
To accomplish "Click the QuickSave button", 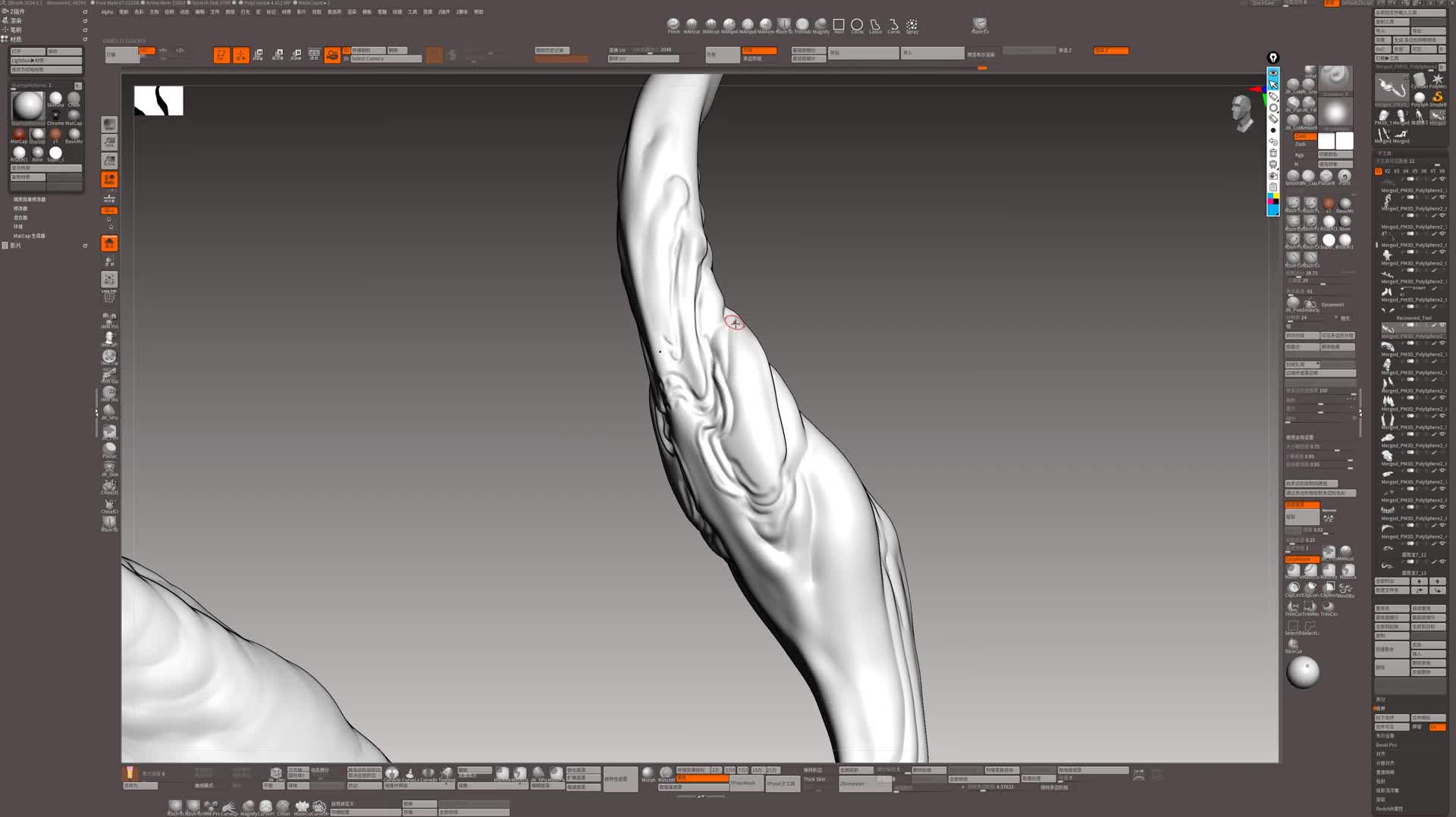I will pos(1263,4).
